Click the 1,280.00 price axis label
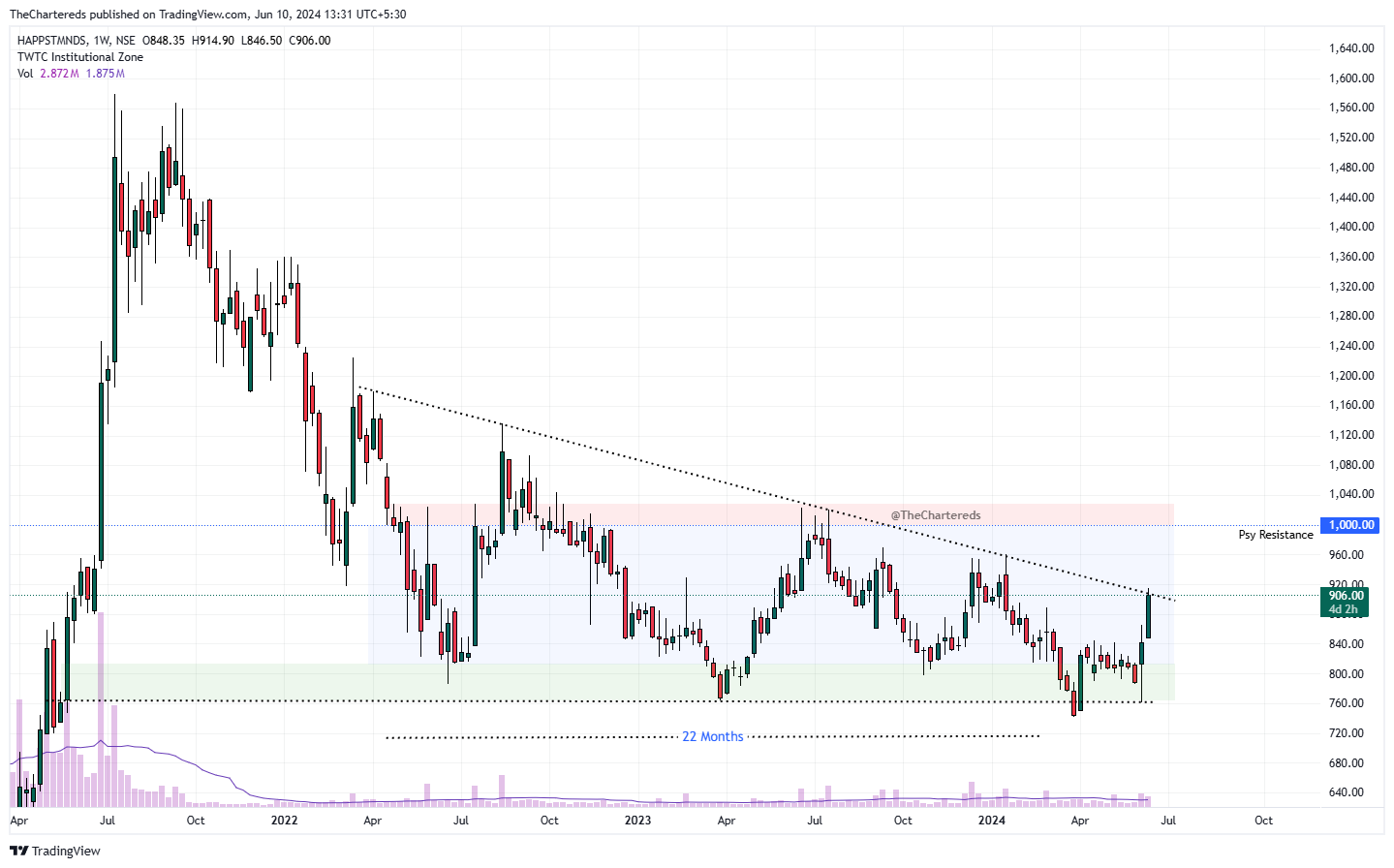This screenshot has height=868, width=1394. click(1351, 316)
